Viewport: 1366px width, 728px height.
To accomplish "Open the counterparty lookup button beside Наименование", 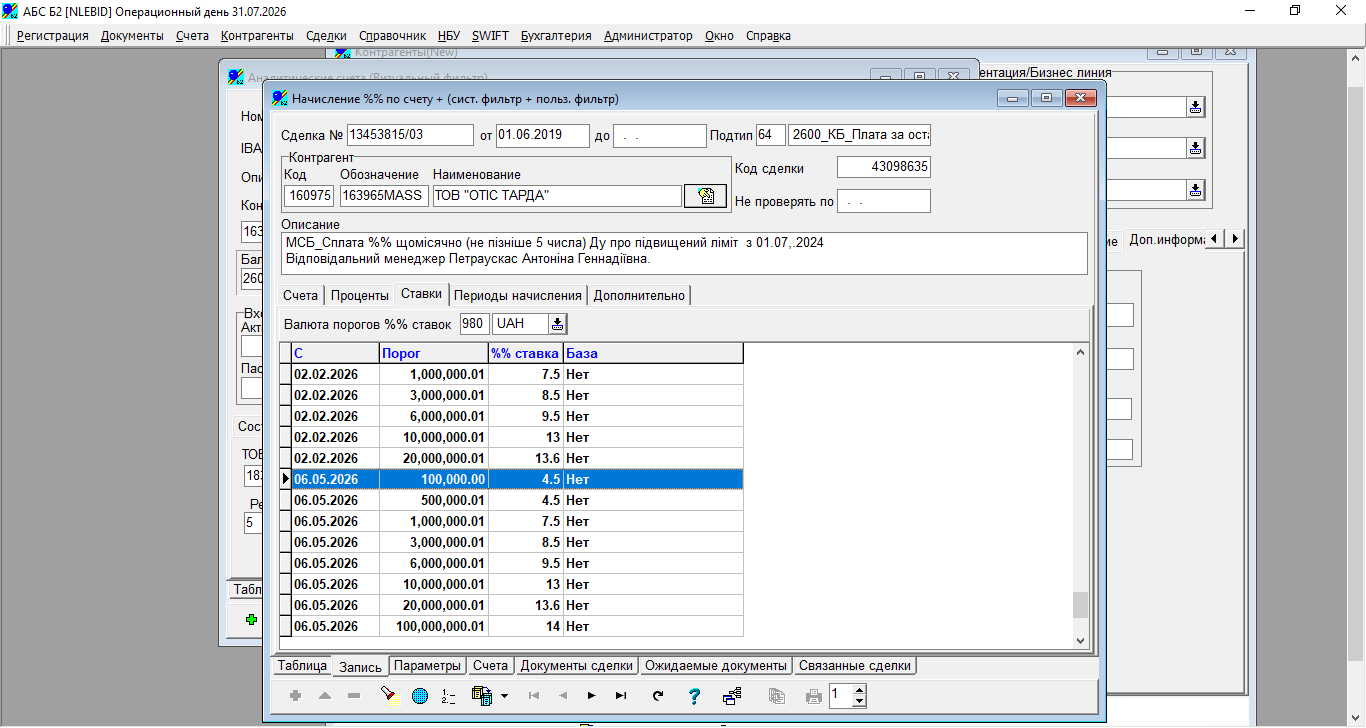I will point(705,196).
